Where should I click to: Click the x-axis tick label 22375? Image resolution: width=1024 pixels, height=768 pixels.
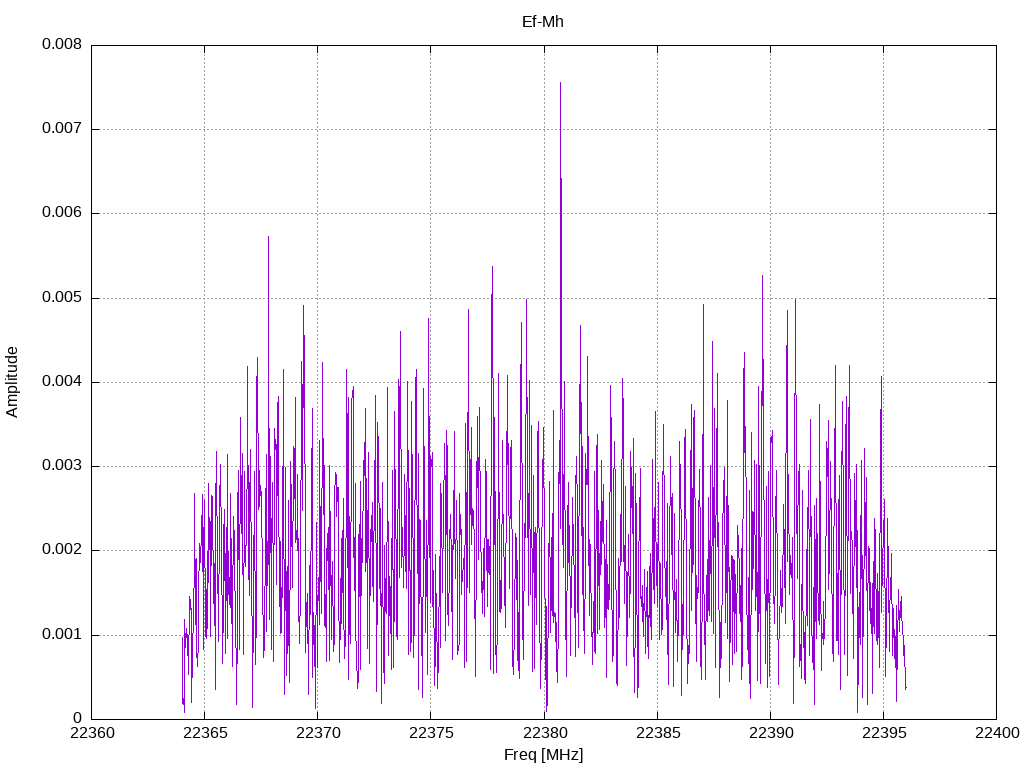(431, 733)
